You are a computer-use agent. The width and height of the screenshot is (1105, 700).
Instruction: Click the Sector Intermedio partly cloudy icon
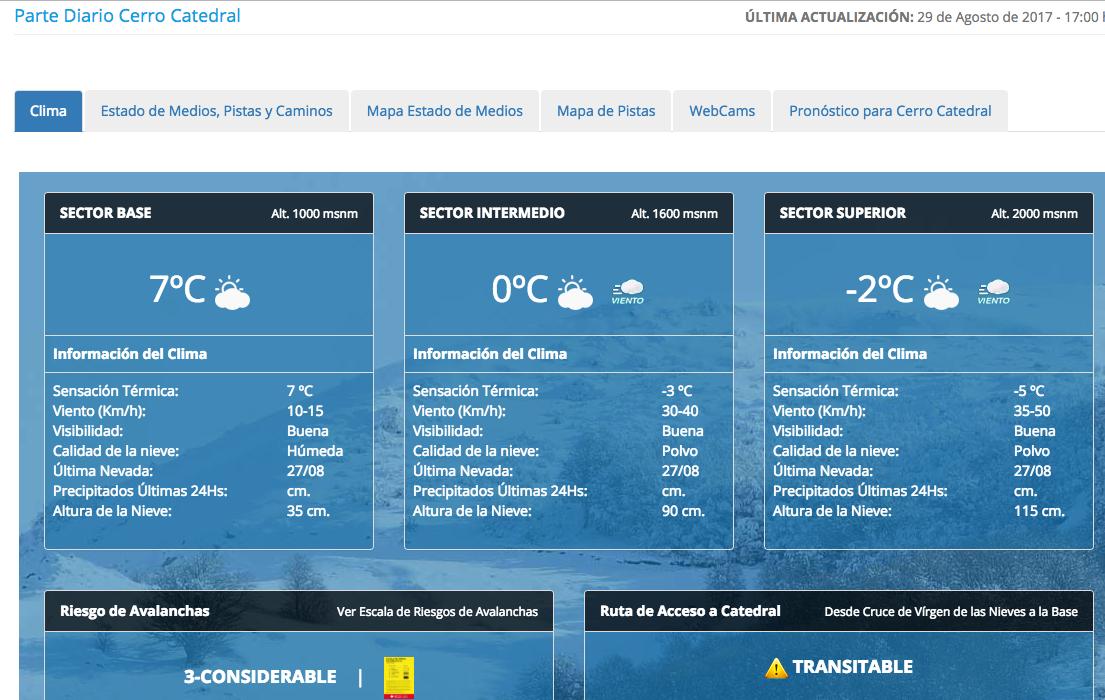[575, 293]
